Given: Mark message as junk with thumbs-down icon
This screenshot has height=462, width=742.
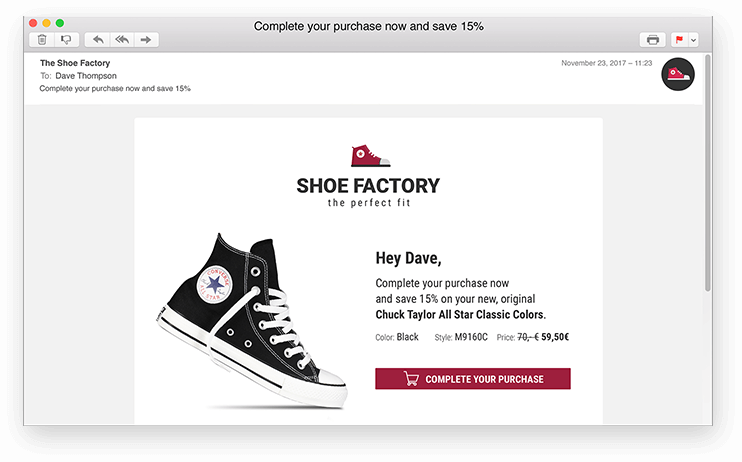Looking at the screenshot, I should coord(66,40).
